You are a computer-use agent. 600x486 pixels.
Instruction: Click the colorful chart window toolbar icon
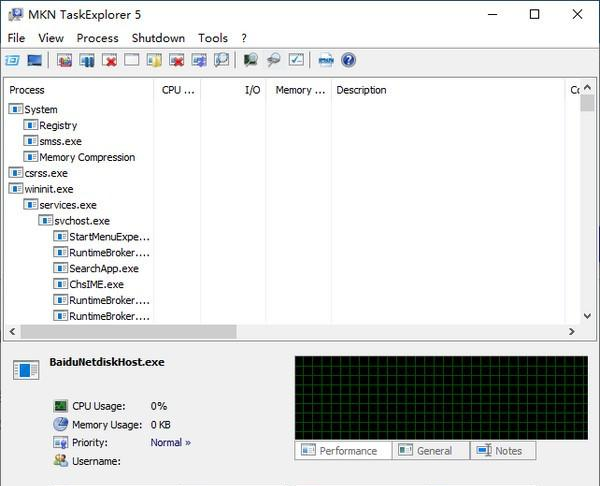(65, 60)
